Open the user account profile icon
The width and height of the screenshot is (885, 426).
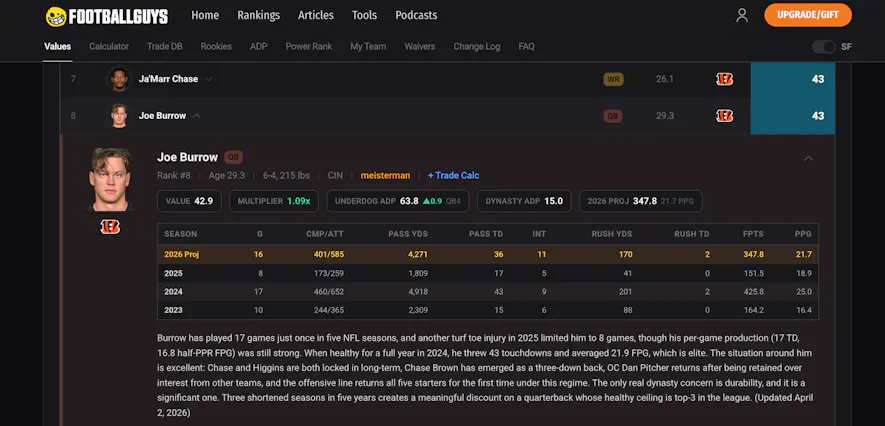point(742,15)
